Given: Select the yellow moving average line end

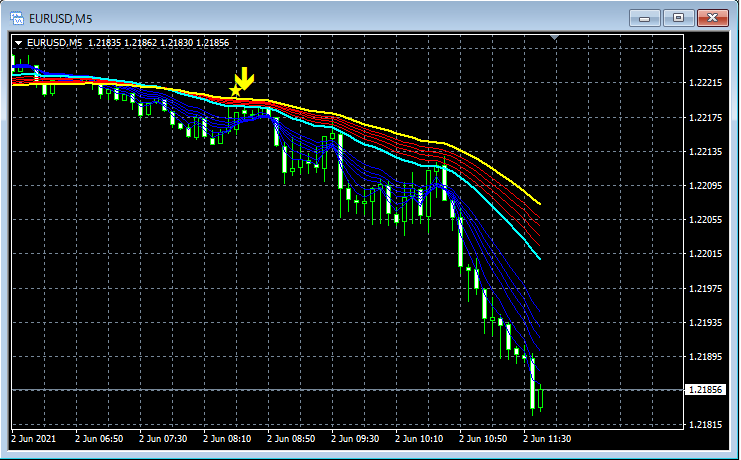Looking at the screenshot, I should coord(539,203).
